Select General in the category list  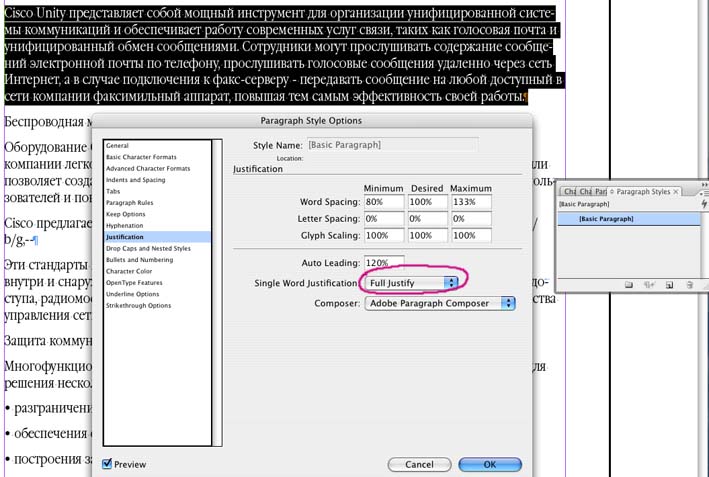(117, 146)
